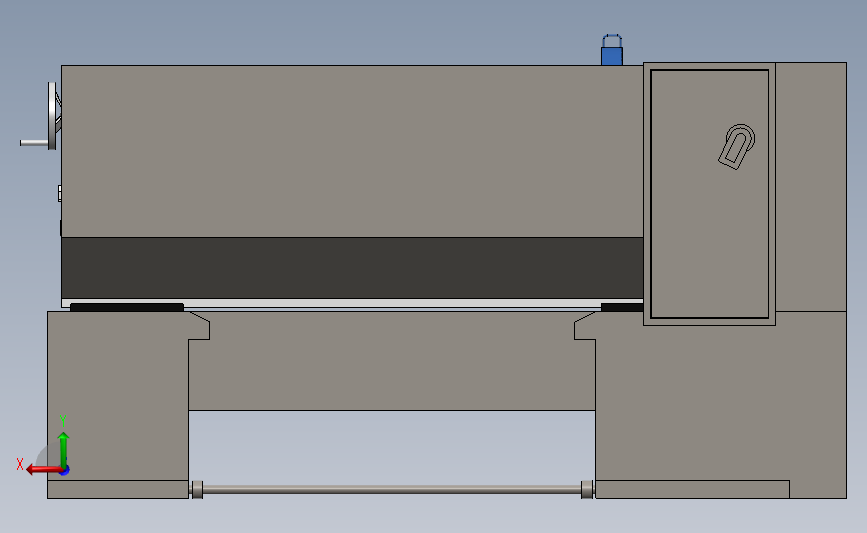Select the rectangular cabinet door panel
This screenshot has height=533, width=867.
pos(709,194)
